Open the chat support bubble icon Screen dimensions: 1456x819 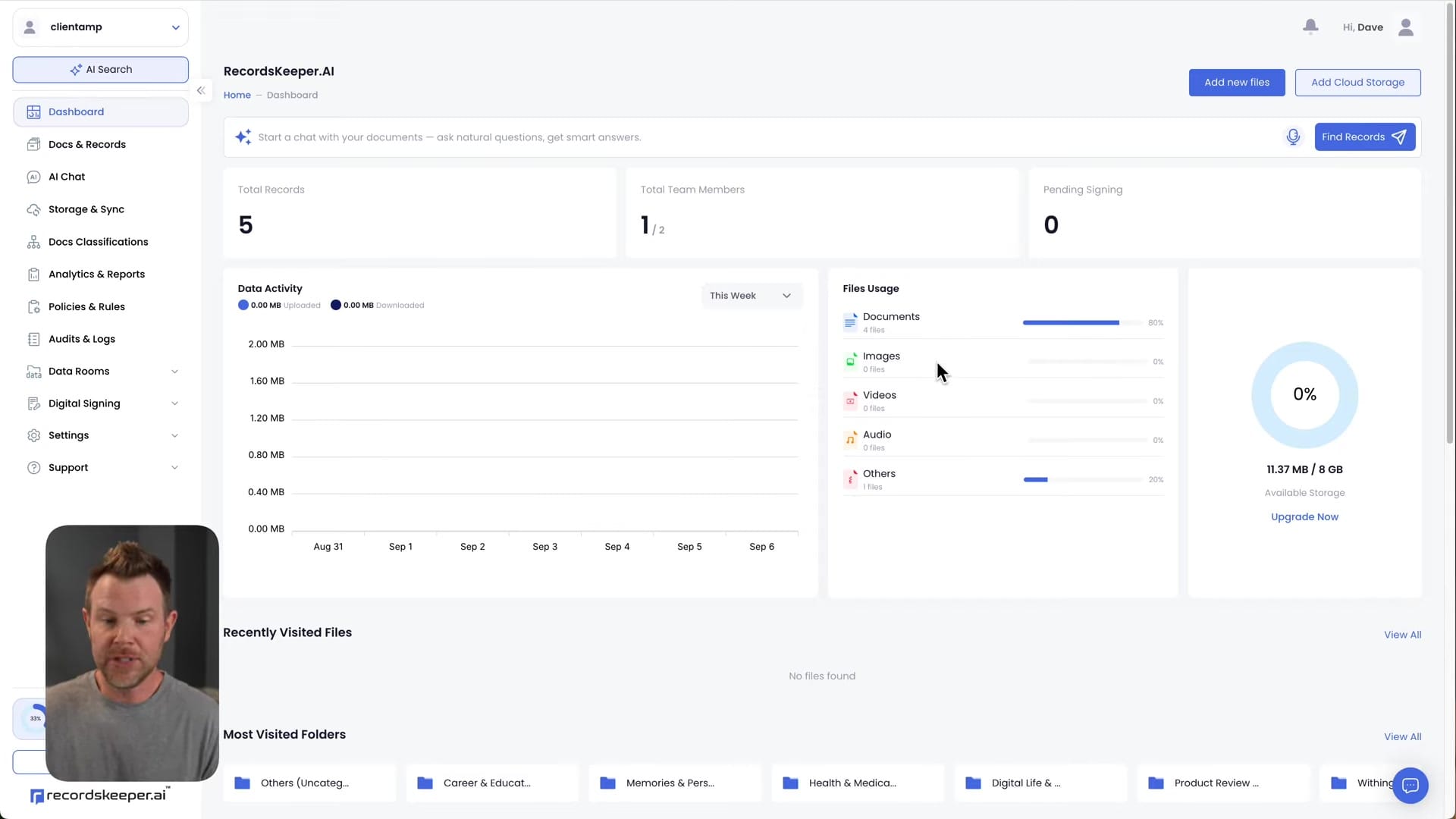point(1410,785)
